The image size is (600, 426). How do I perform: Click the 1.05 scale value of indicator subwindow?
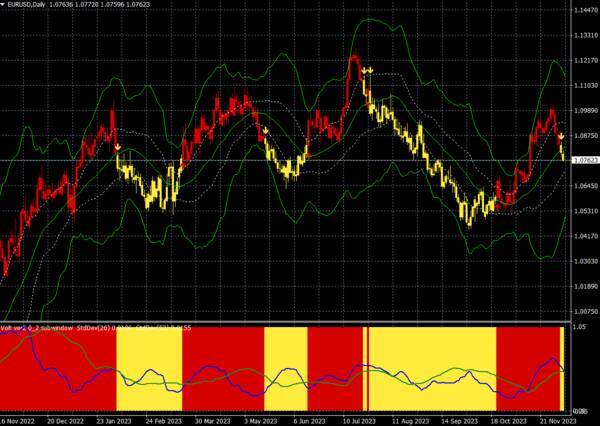[578, 327]
